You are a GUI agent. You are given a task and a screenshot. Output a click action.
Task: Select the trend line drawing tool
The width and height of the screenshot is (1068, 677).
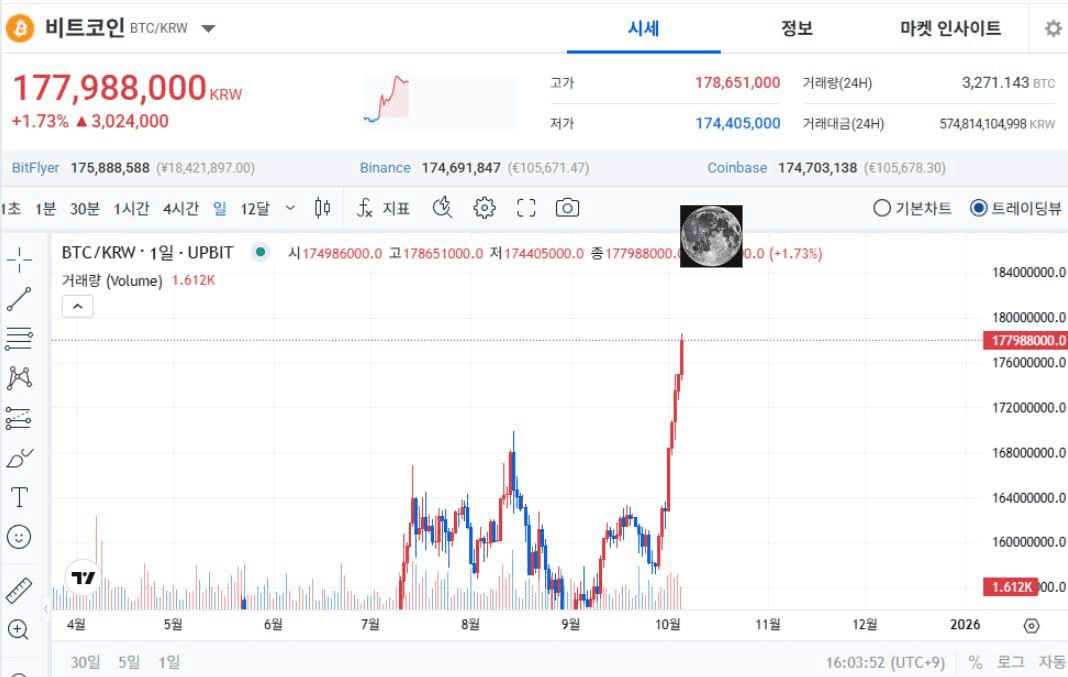coord(19,299)
